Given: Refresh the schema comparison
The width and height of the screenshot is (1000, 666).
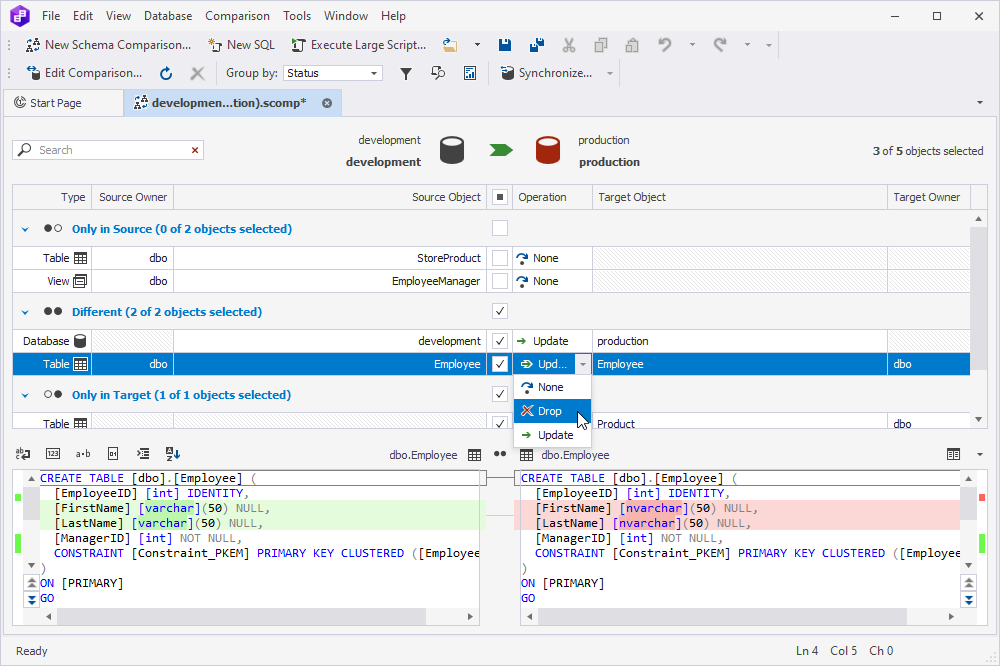Looking at the screenshot, I should [x=166, y=73].
